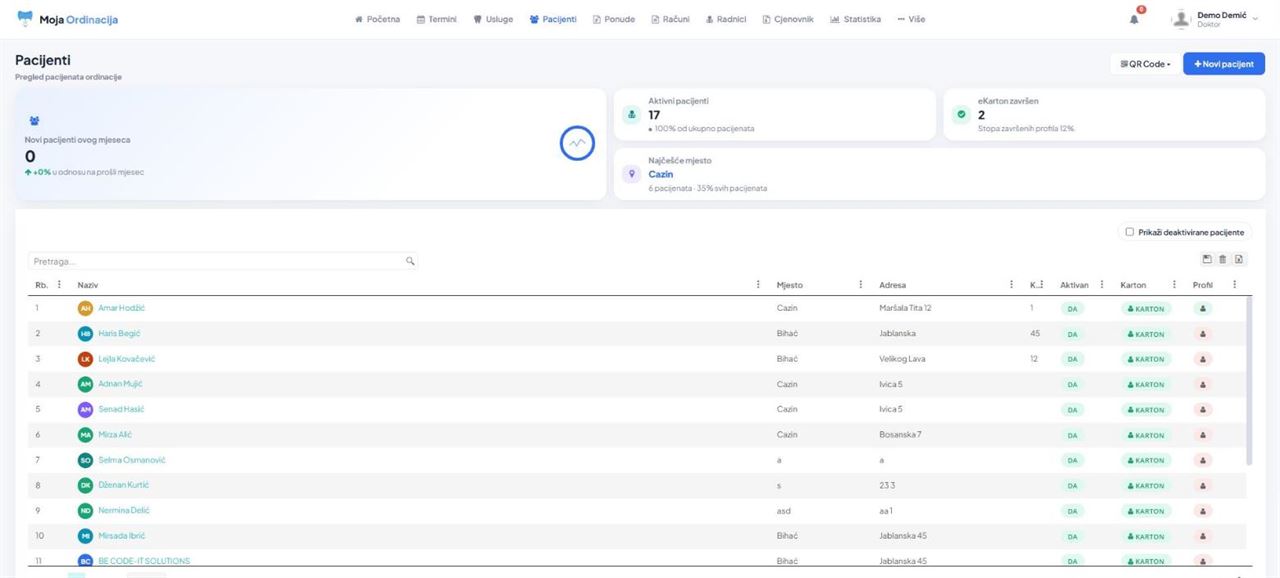Click the Moja Ordinacija logo

coord(67,19)
